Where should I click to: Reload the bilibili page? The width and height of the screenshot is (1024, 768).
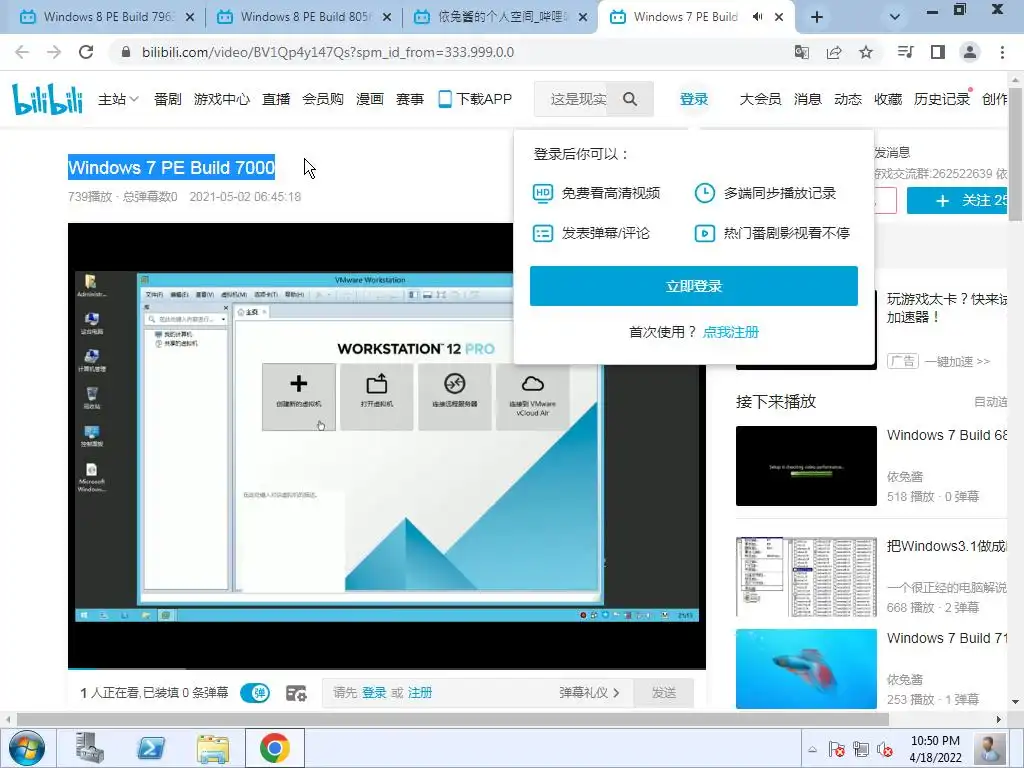coord(86,52)
